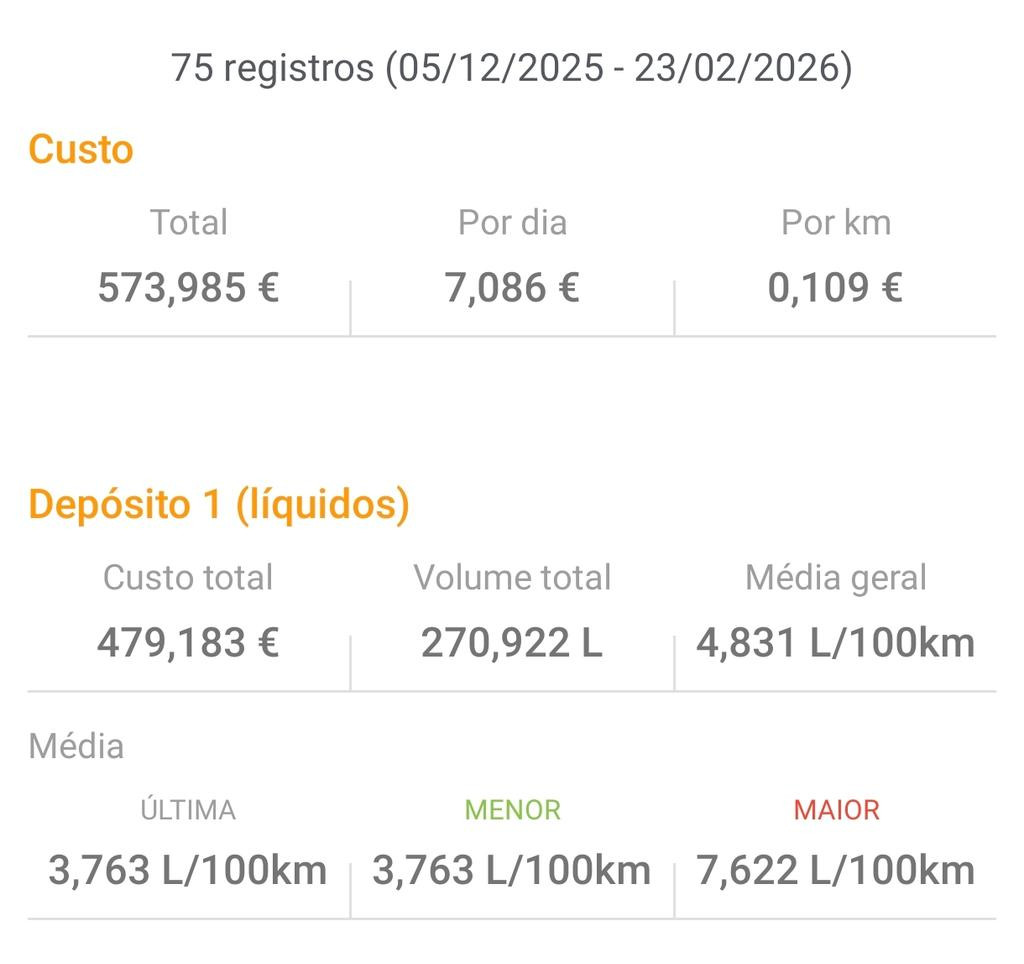Tap the MAIOR value 7,622 L/100km
The height and width of the screenshot is (964, 1024).
[835, 870]
